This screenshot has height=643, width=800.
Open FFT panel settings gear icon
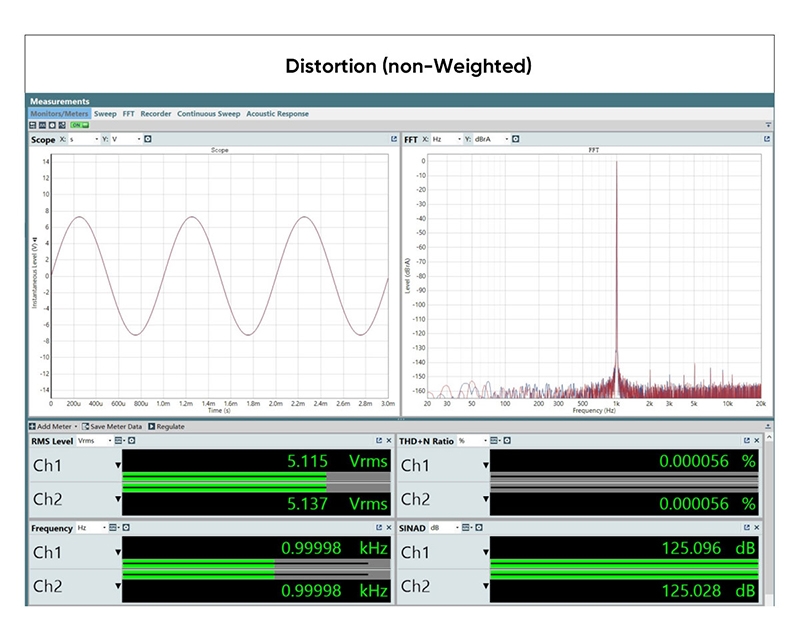[x=515, y=139]
